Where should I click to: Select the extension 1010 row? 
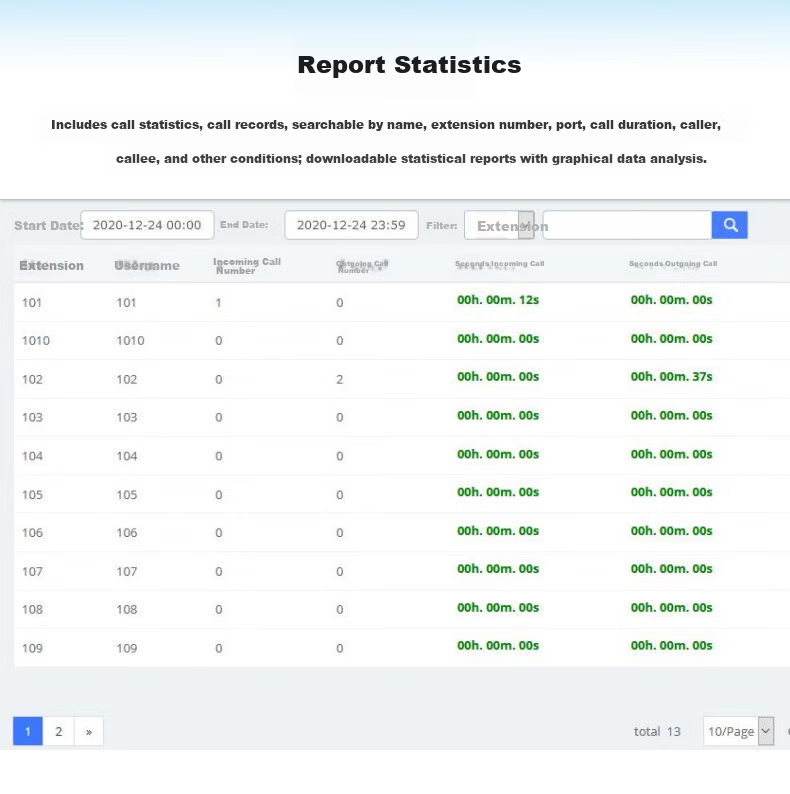(402, 340)
